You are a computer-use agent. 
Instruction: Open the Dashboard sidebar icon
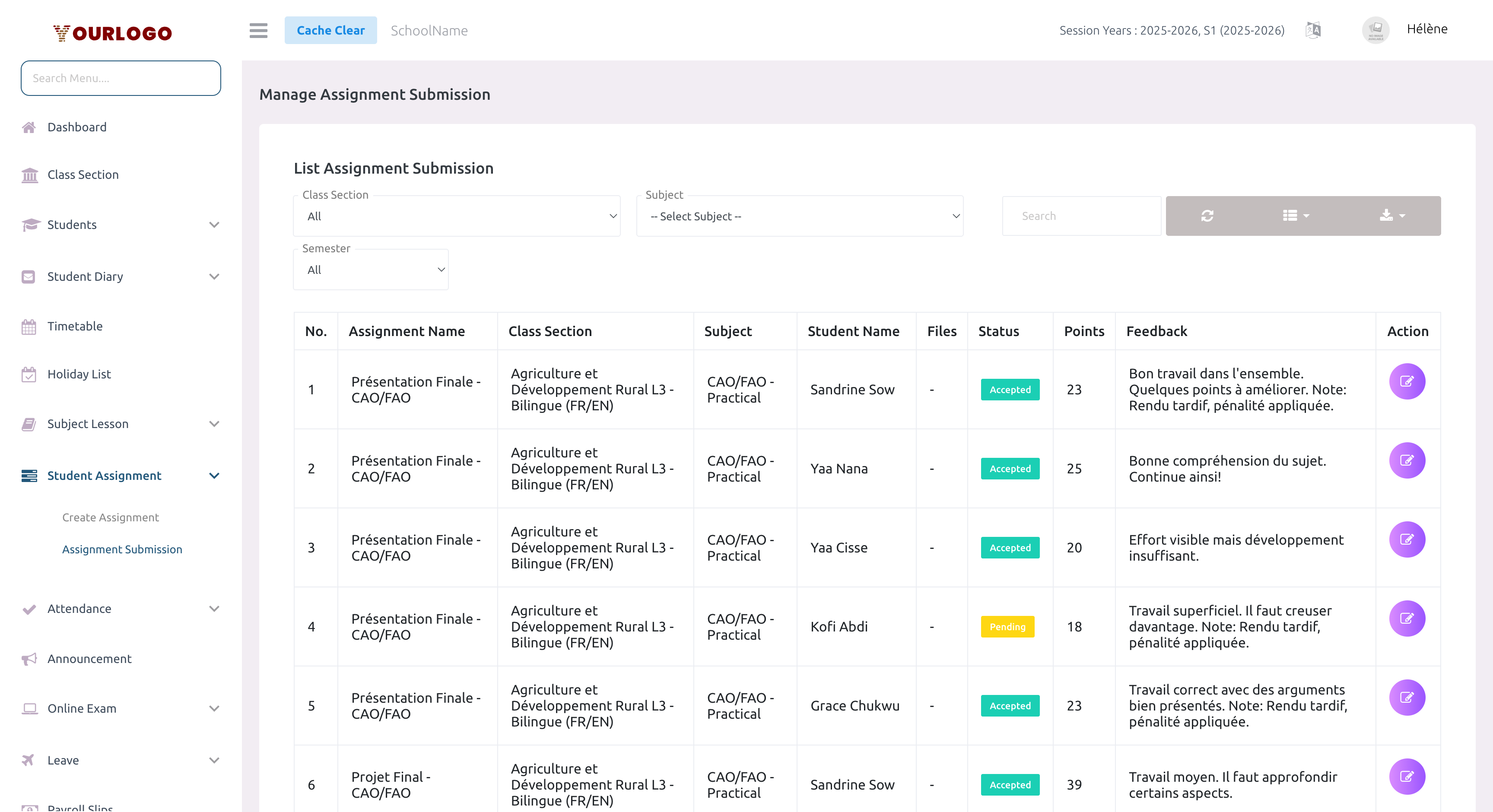(29, 127)
